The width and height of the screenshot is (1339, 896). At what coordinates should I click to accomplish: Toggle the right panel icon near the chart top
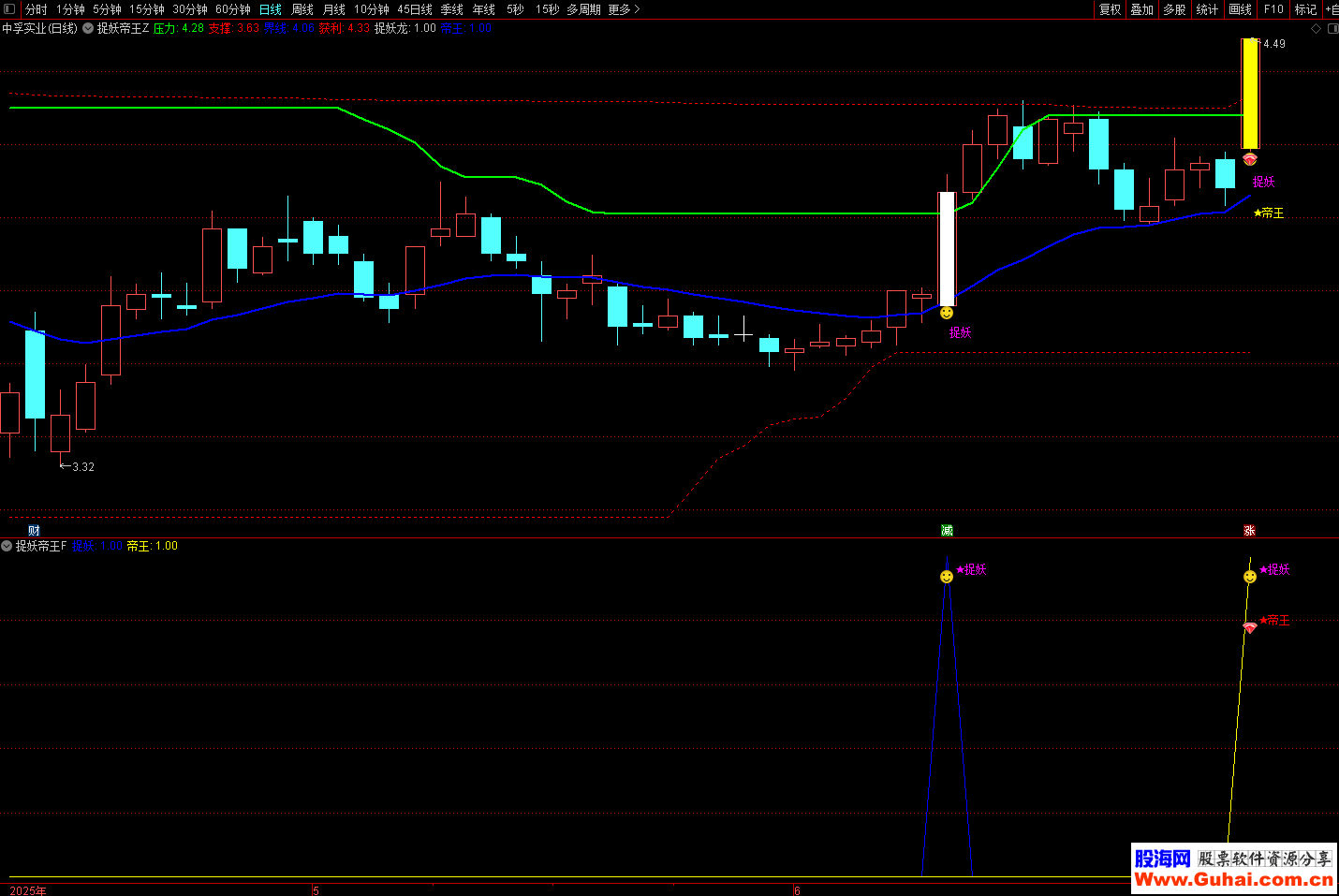click(x=1332, y=29)
